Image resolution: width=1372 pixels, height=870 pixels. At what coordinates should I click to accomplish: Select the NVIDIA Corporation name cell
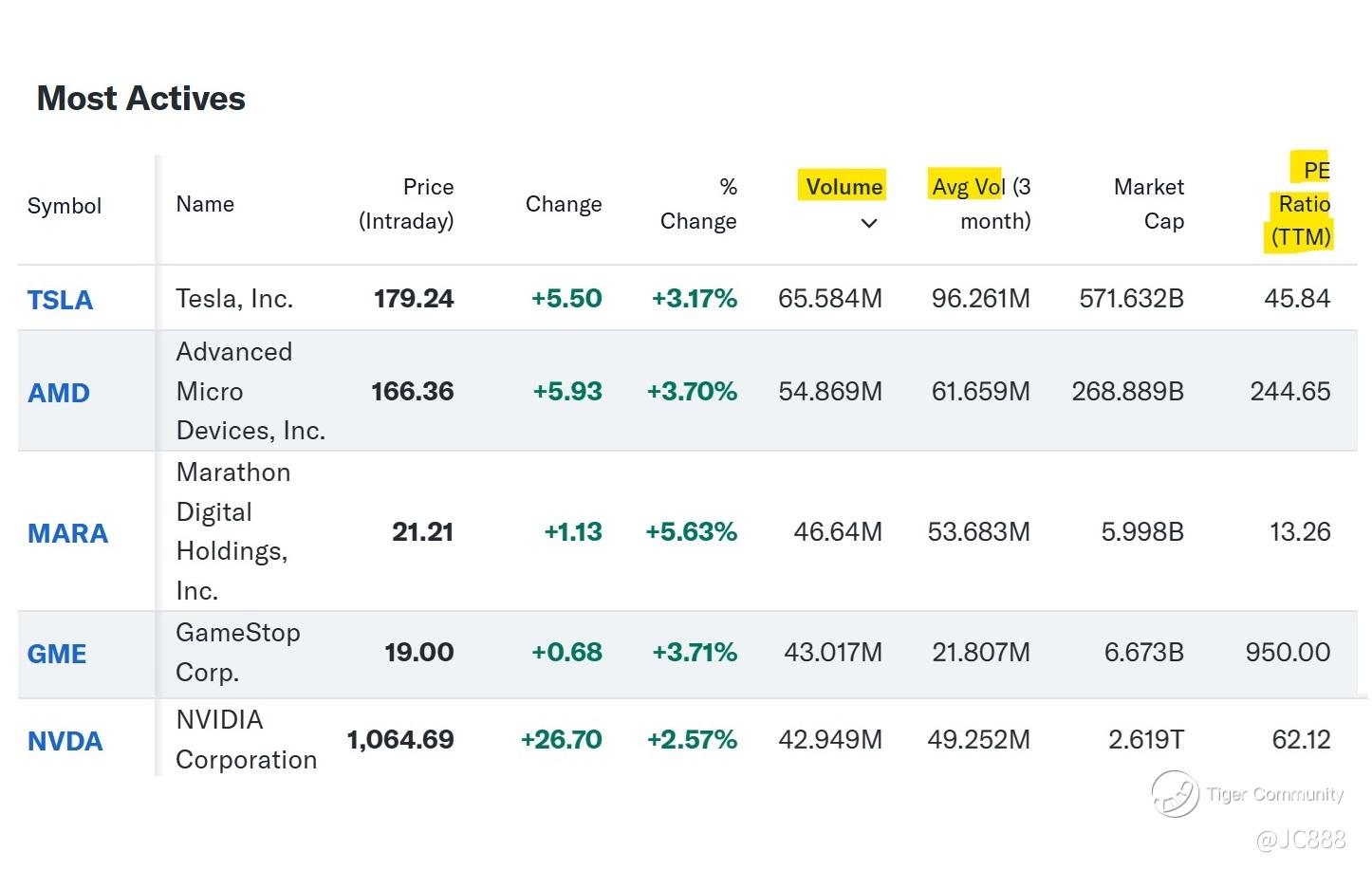tap(246, 739)
